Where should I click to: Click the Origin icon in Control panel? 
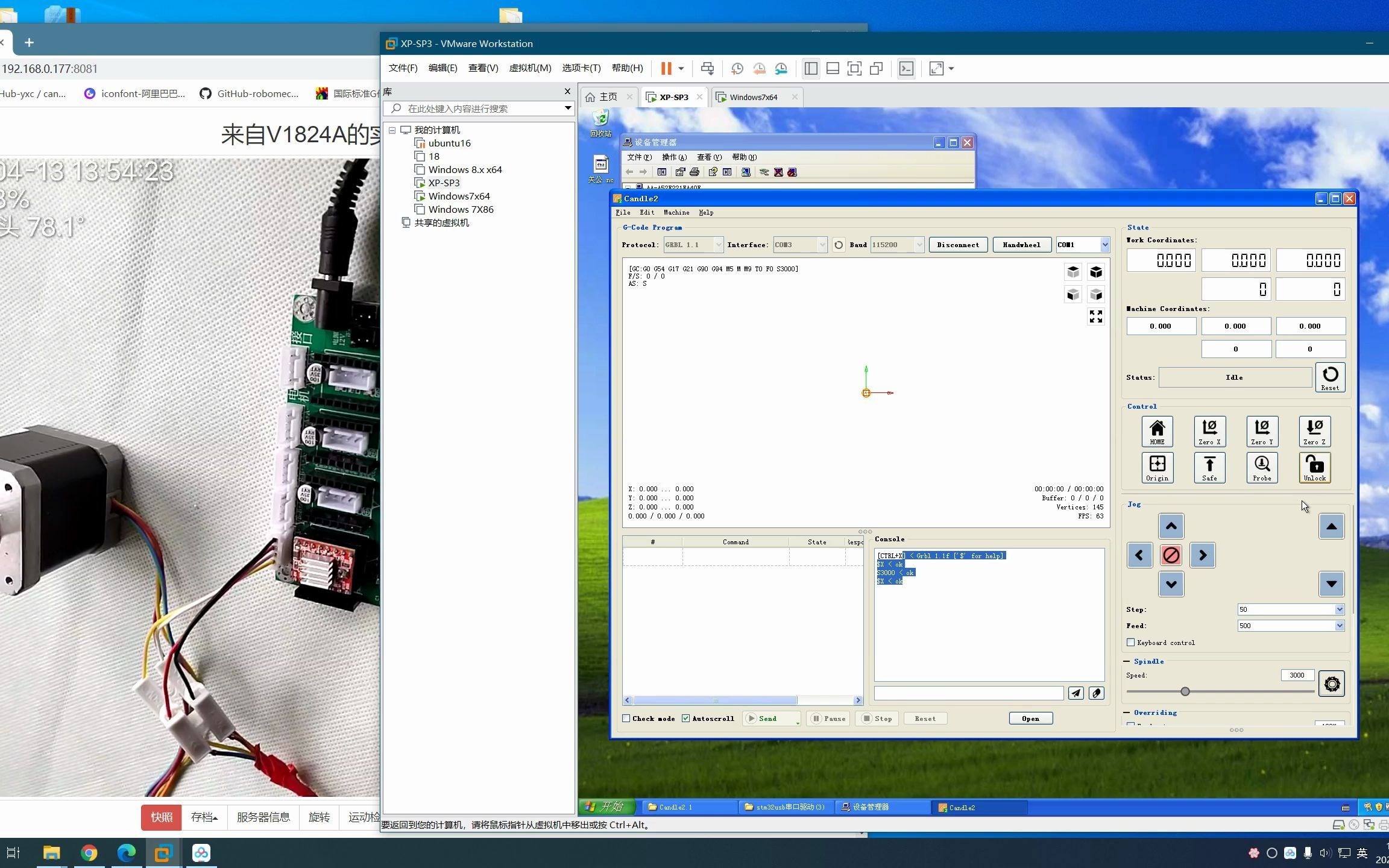point(1157,467)
